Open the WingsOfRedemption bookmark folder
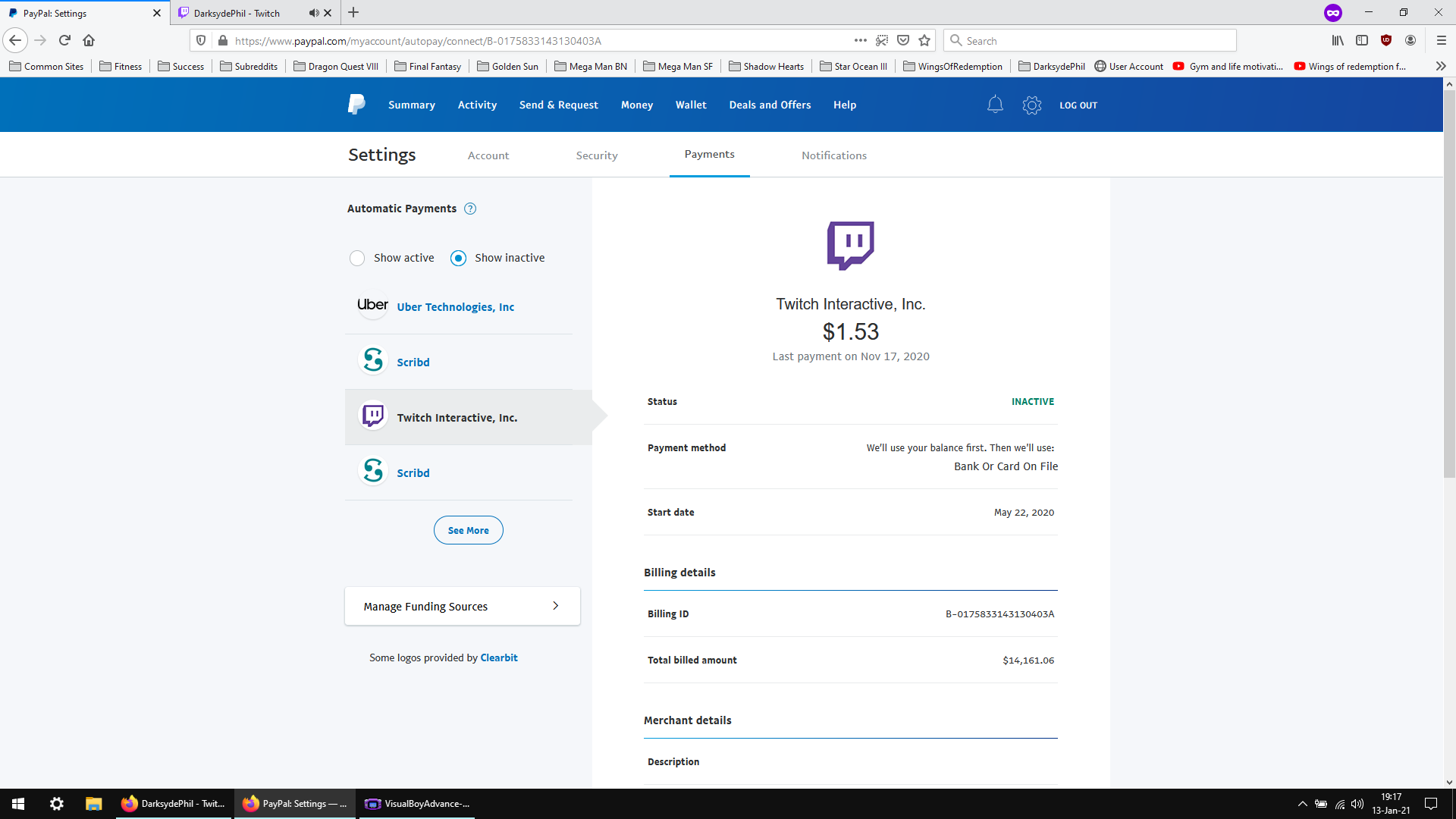Screen dimensions: 1456x819 [953, 66]
